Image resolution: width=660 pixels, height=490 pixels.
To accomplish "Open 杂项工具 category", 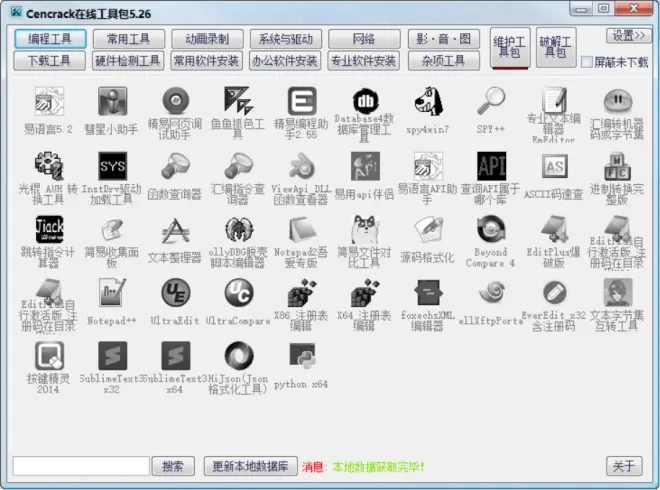I will (444, 61).
